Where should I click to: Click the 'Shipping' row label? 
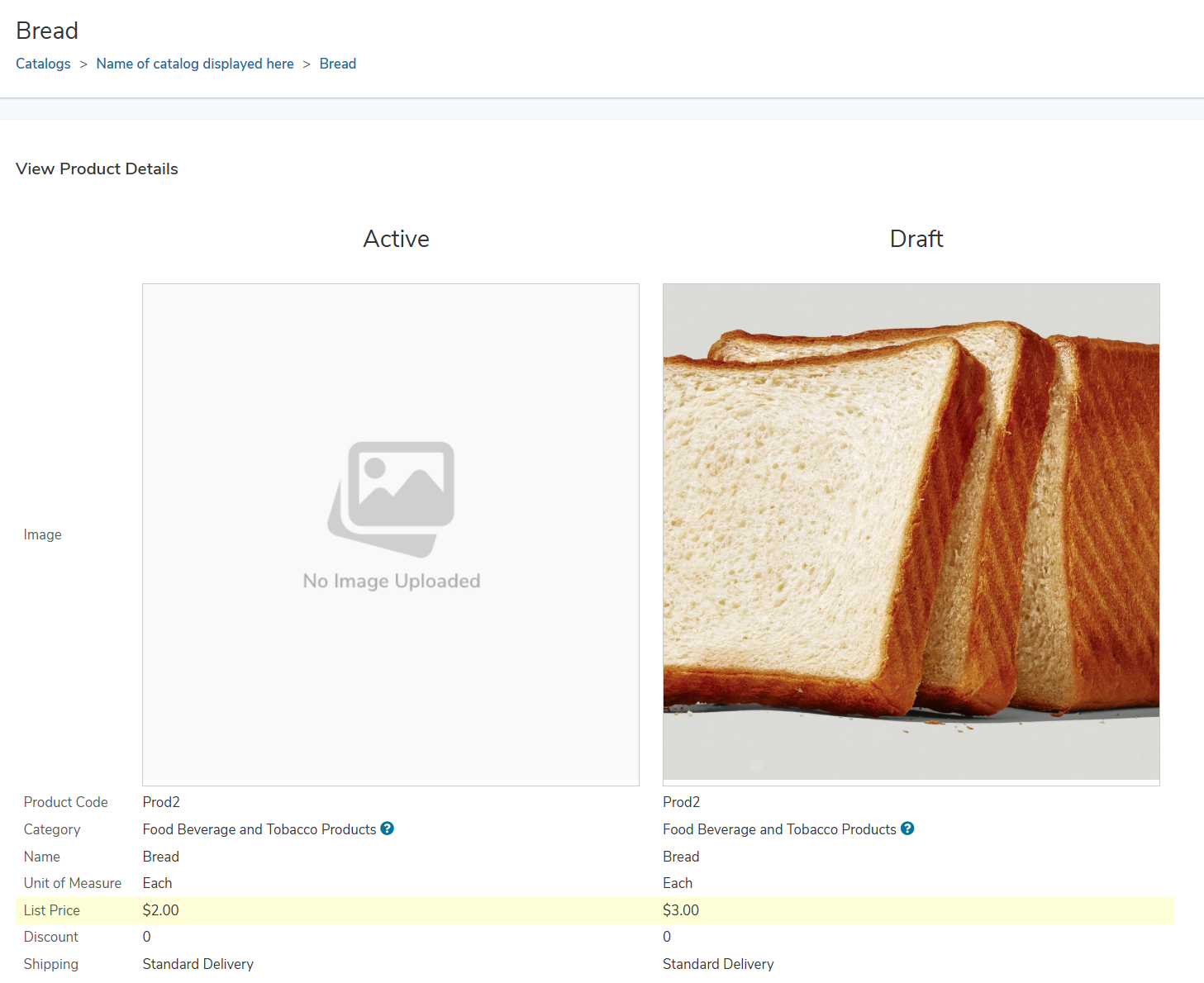[x=51, y=964]
